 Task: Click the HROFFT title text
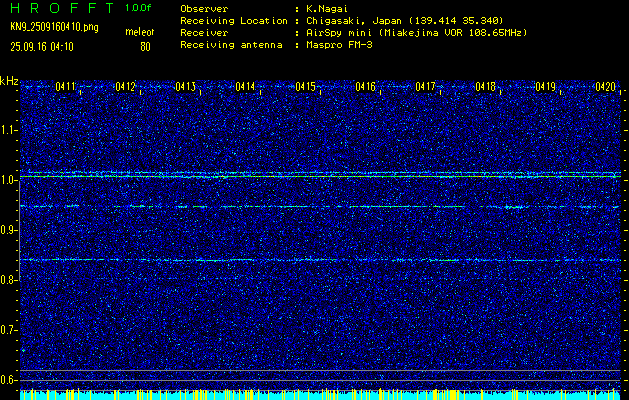click(x=62, y=8)
